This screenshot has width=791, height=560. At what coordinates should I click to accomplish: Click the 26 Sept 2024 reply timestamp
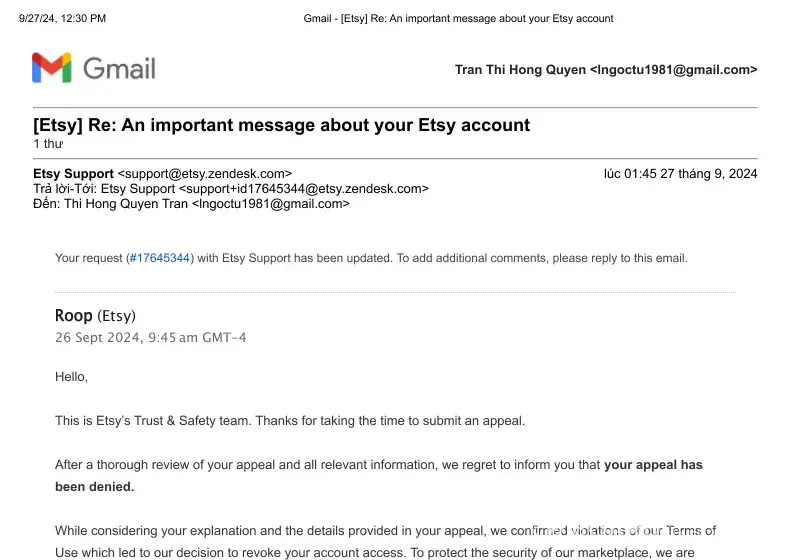point(150,338)
